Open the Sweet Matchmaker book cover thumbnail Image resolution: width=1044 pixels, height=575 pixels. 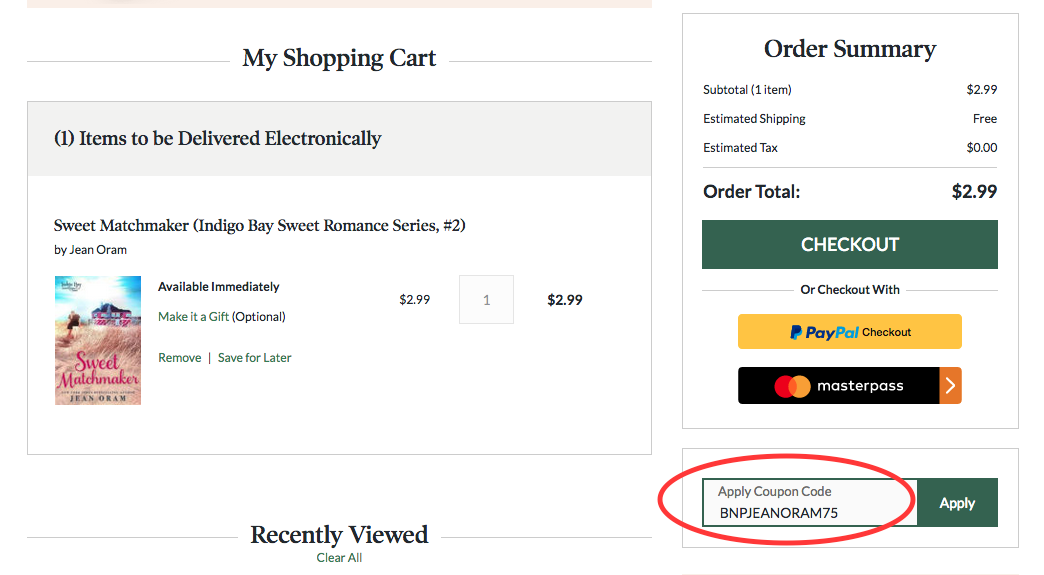pos(98,340)
